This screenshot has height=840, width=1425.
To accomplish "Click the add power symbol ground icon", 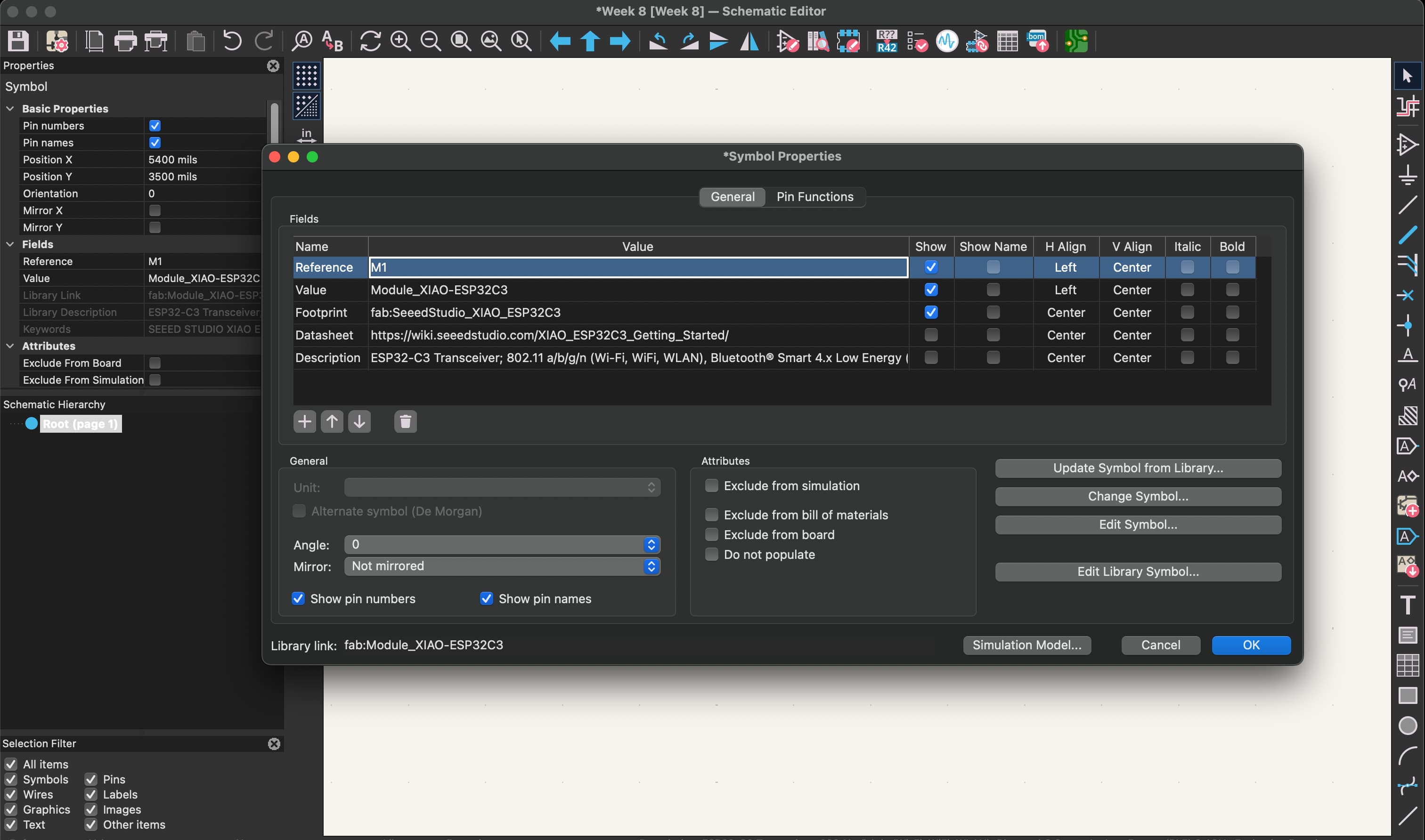I will pyautogui.click(x=1408, y=174).
